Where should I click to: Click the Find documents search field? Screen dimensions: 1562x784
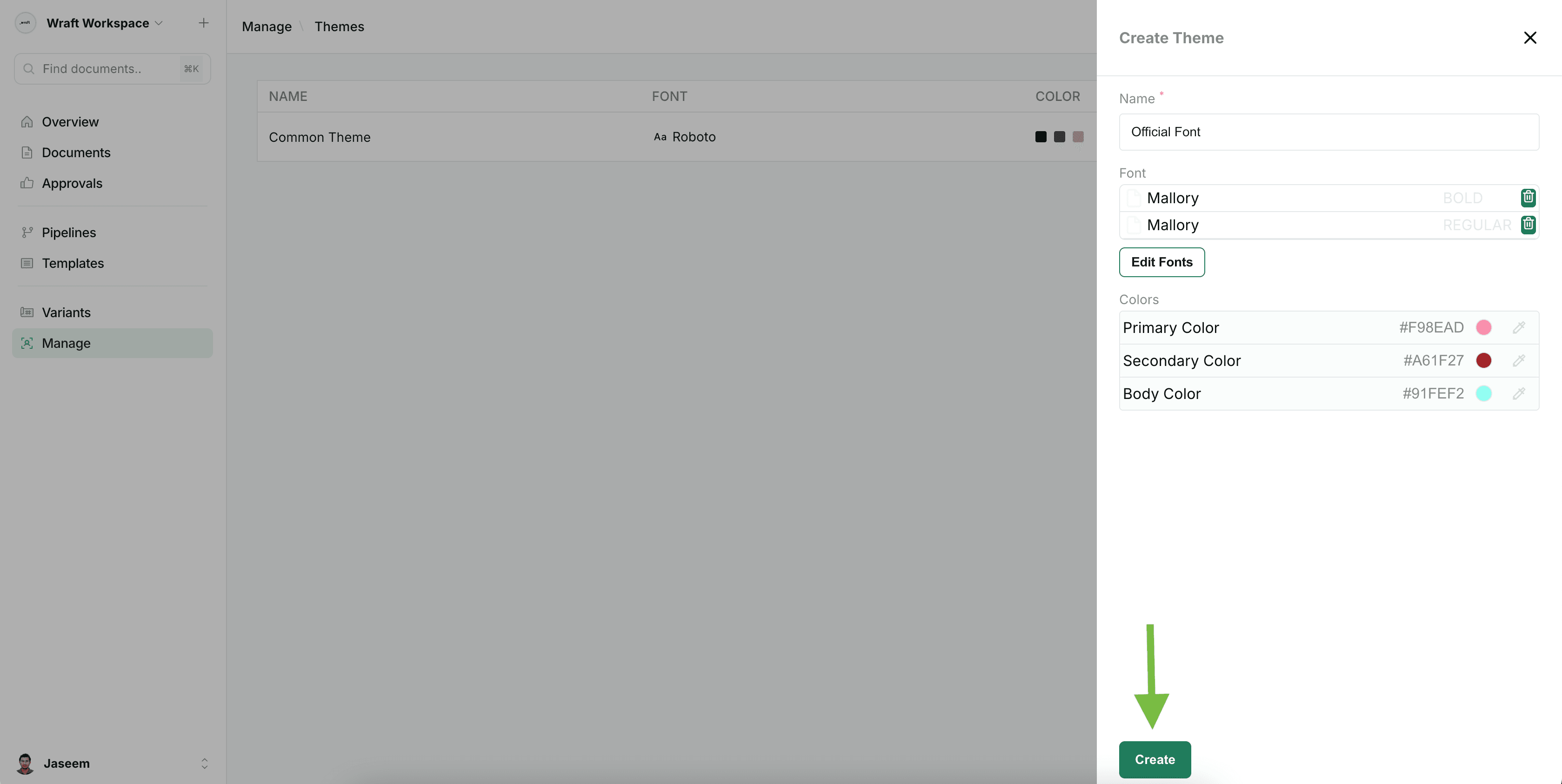pyautogui.click(x=113, y=68)
